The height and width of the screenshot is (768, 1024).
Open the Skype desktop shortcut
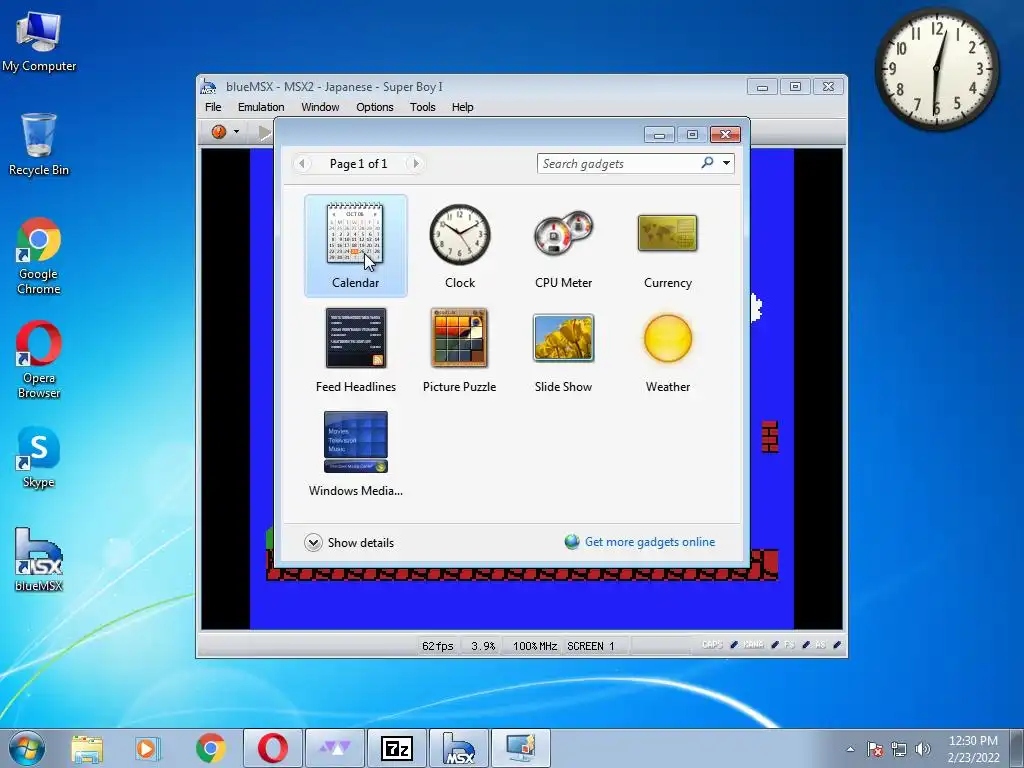39,457
